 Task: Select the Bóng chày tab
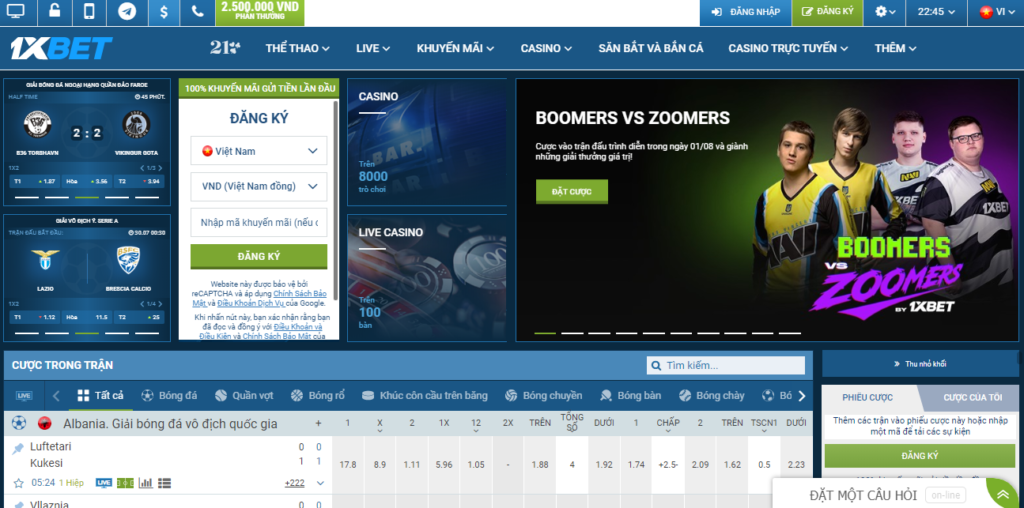711,396
